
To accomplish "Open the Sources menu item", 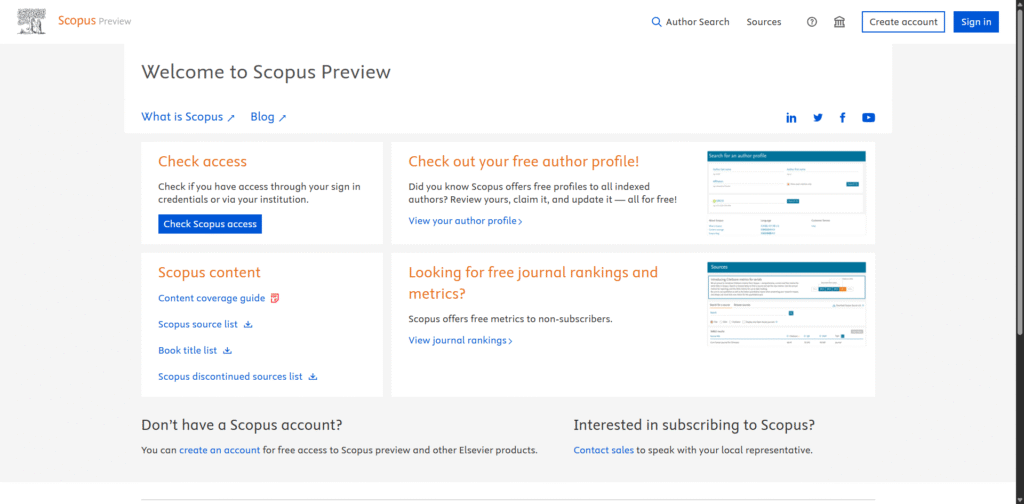I will click(x=764, y=22).
